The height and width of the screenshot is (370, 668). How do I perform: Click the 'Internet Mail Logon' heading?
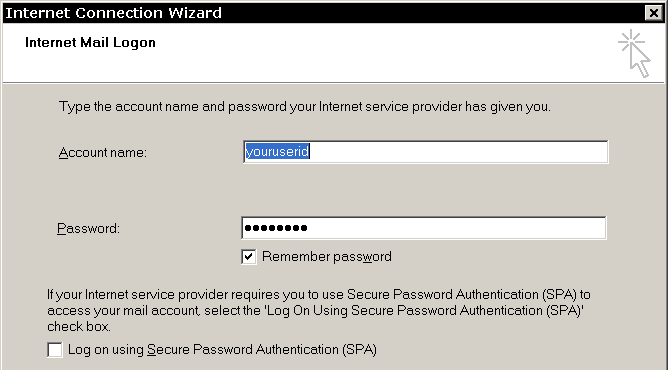[x=90, y=43]
